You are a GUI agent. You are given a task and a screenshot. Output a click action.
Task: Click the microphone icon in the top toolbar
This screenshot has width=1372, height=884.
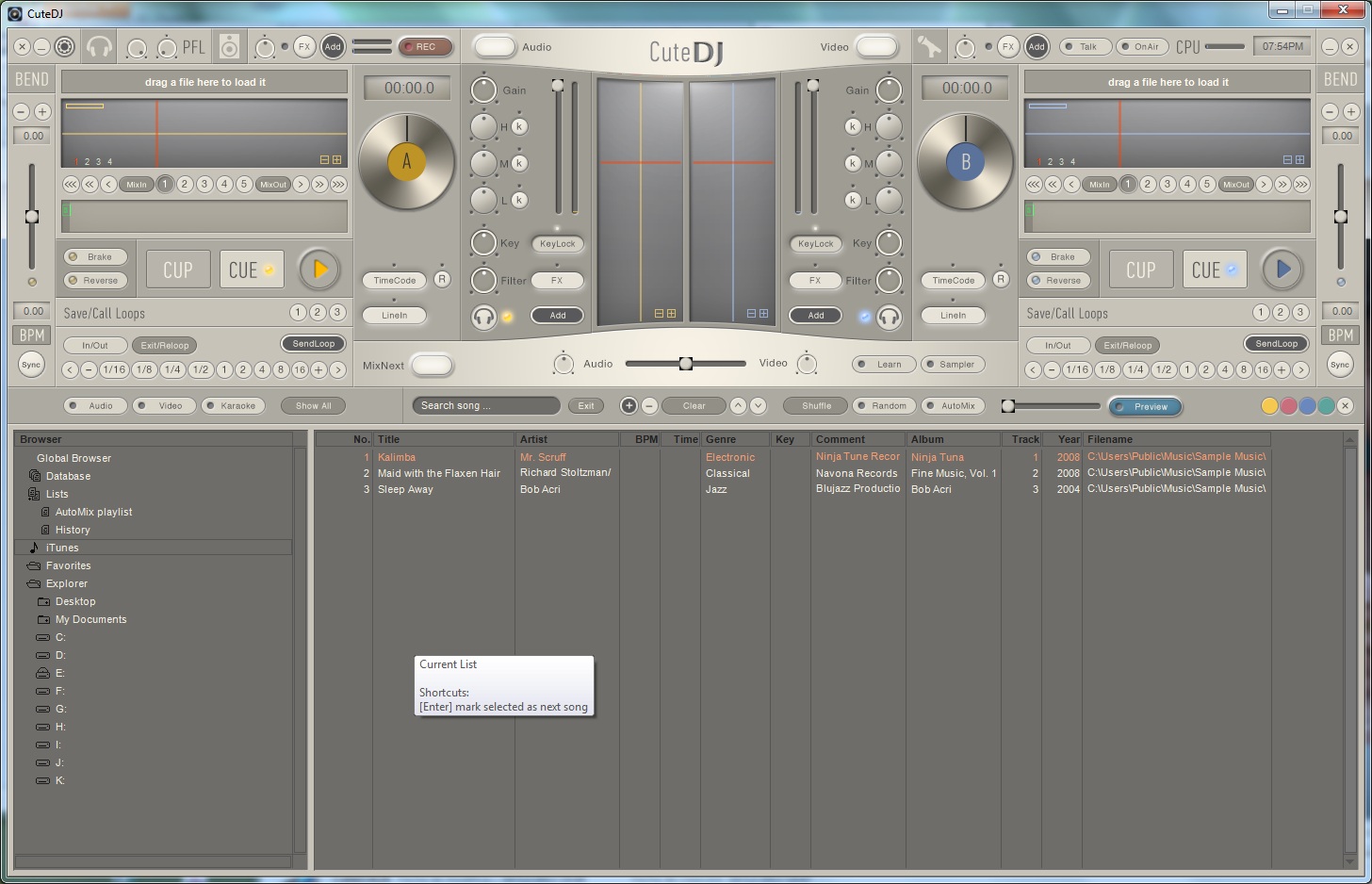[929, 46]
